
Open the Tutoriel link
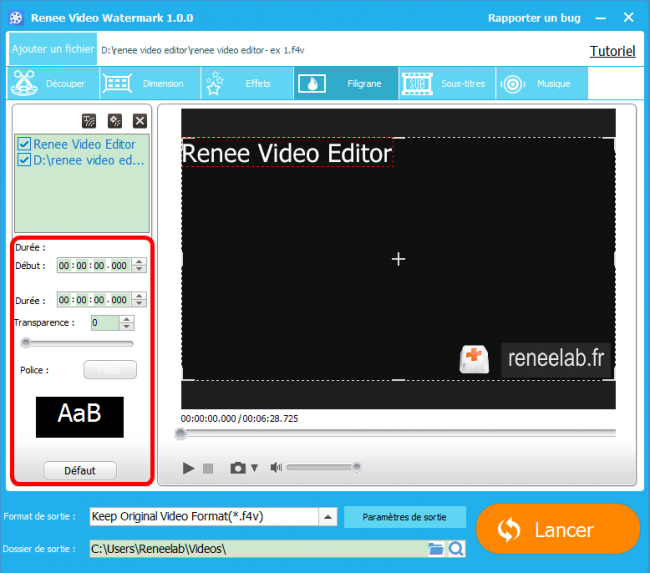[x=612, y=51]
